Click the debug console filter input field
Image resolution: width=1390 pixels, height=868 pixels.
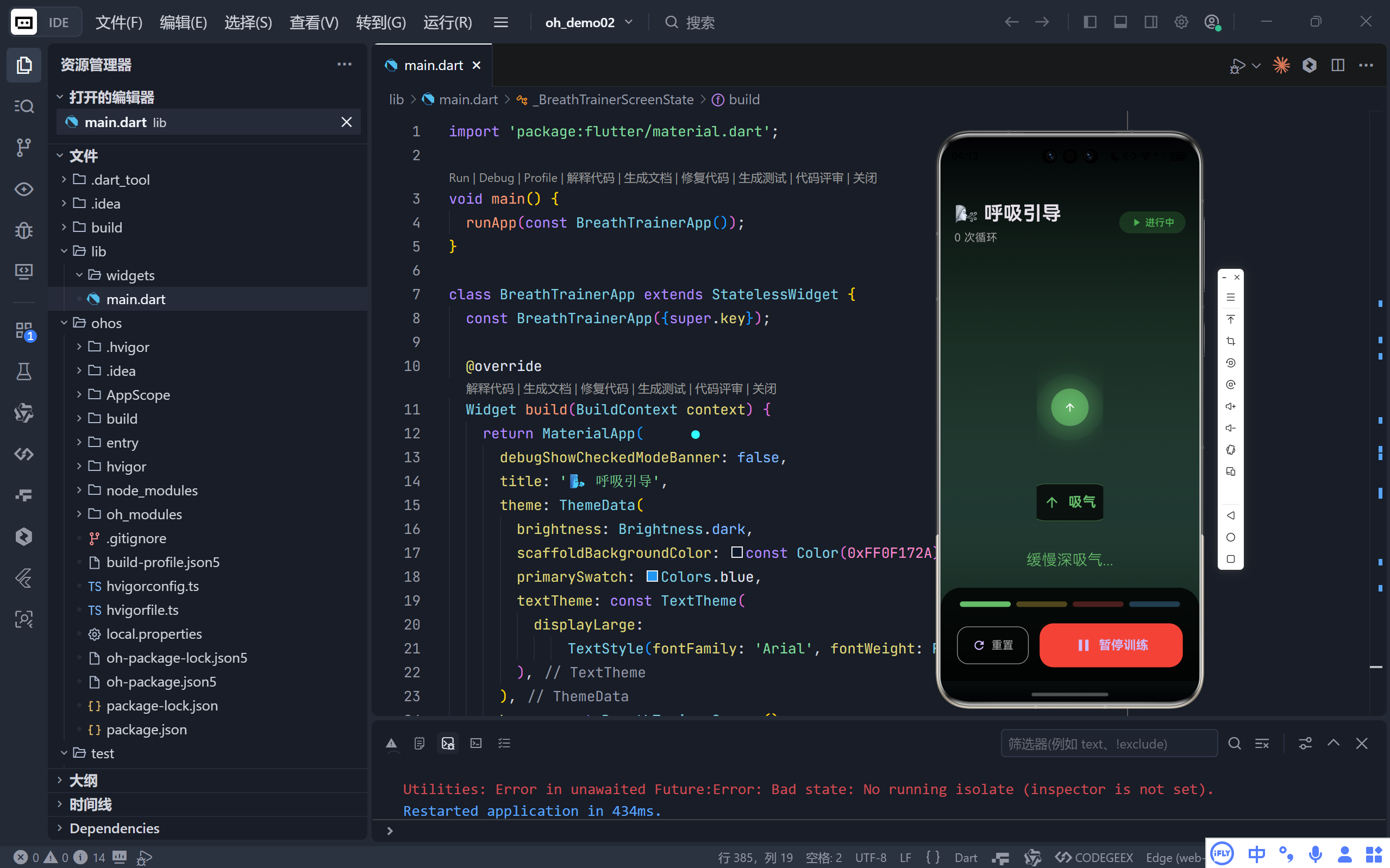click(x=1108, y=744)
